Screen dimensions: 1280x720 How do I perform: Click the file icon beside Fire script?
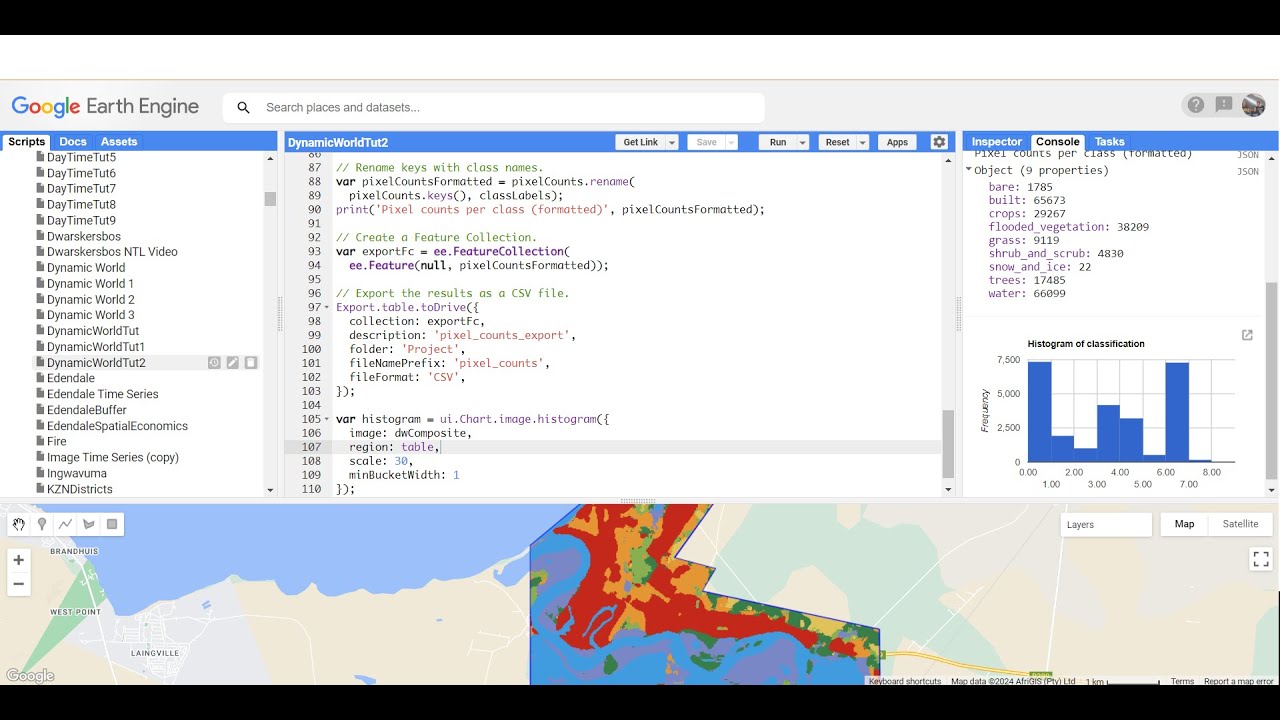pyautogui.click(x=40, y=442)
